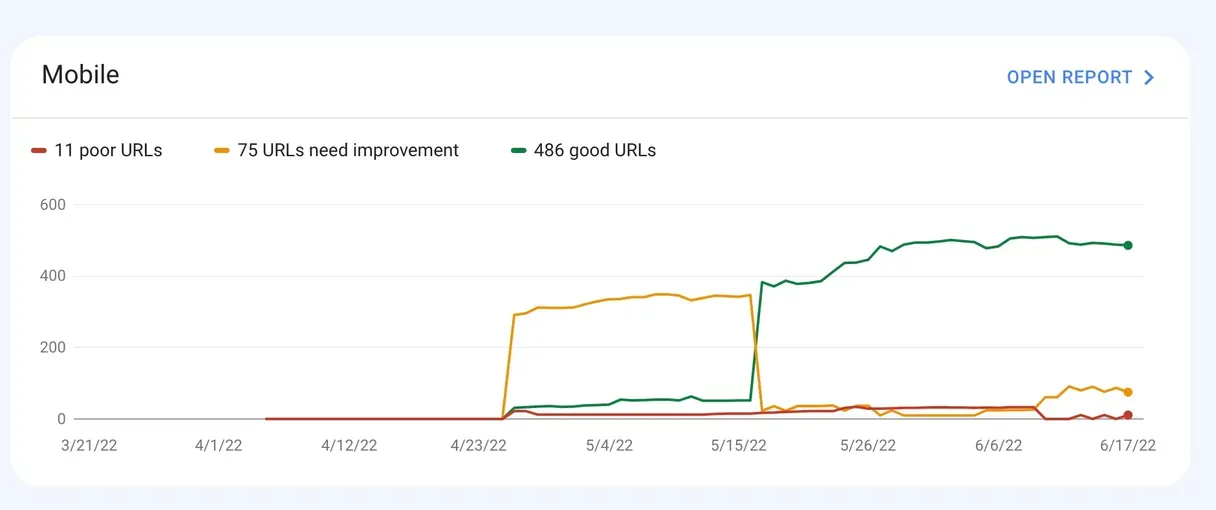Screen dimensions: 1216x510
Task: Click the red endpoint dot on chart
Action: [1128, 415]
